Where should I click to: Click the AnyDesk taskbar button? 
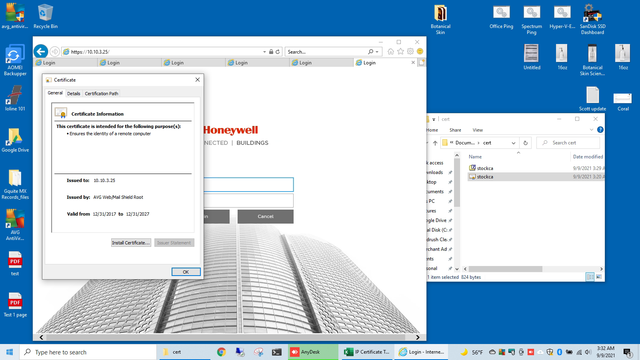coord(313,352)
